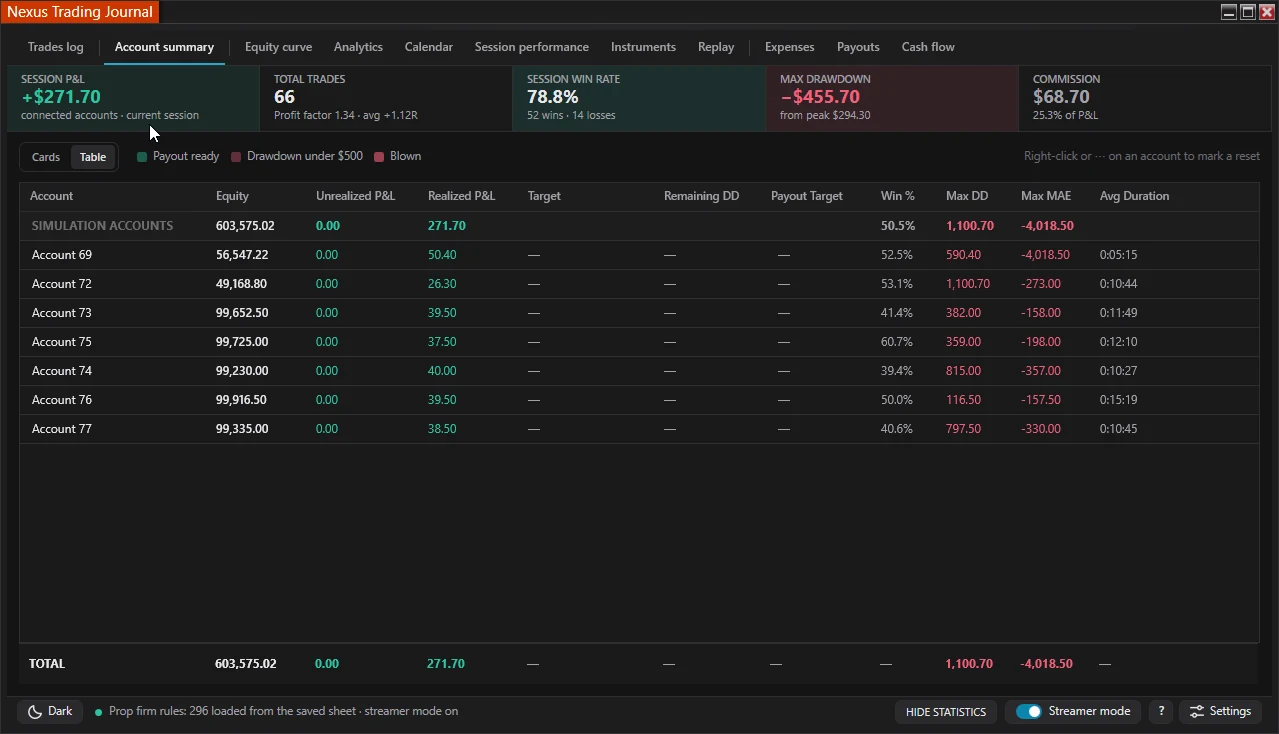1279x734 pixels.
Task: Click Max MAE value -157.50
Action: [1041, 400]
